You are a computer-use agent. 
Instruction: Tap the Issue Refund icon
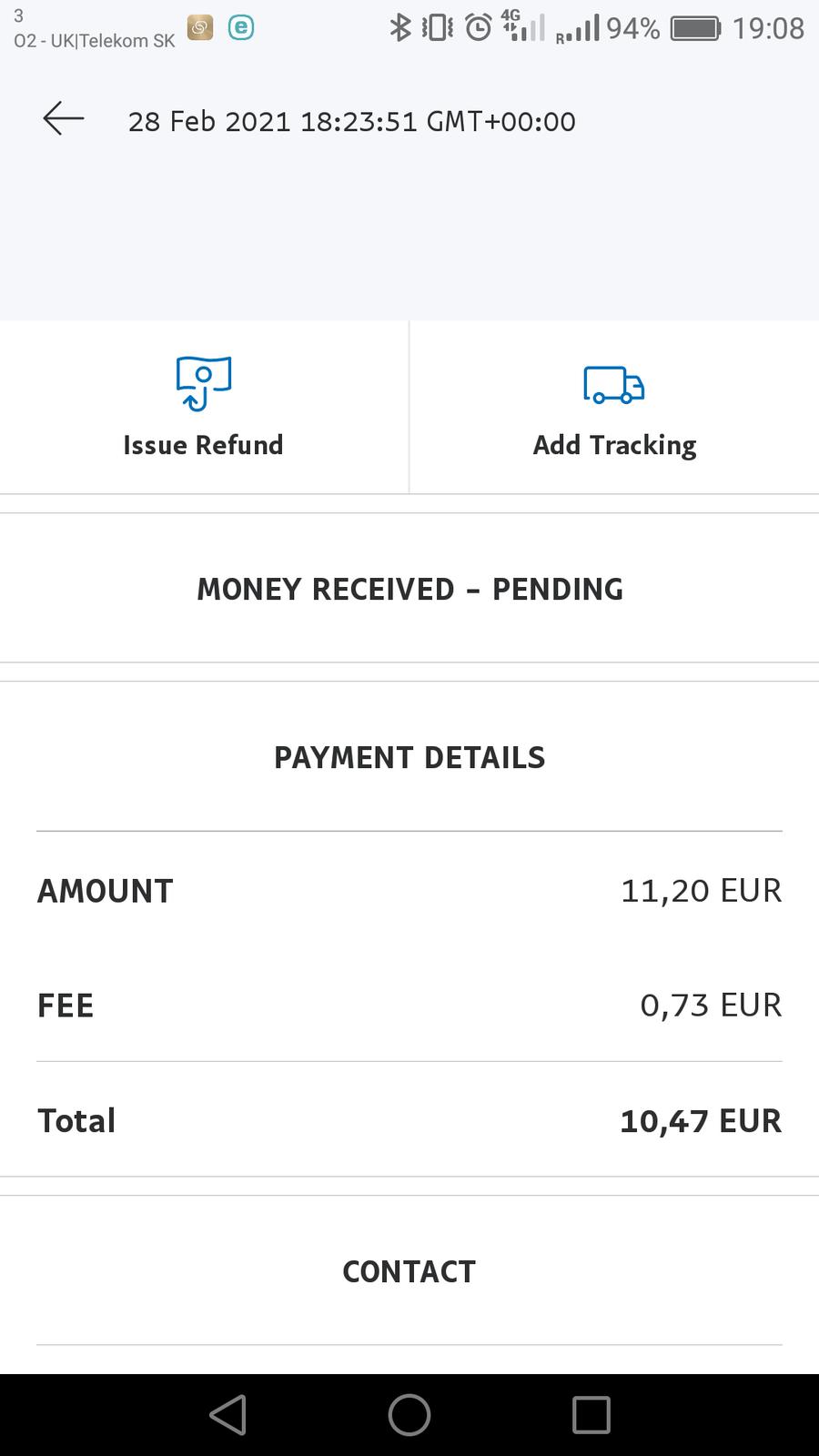204,383
